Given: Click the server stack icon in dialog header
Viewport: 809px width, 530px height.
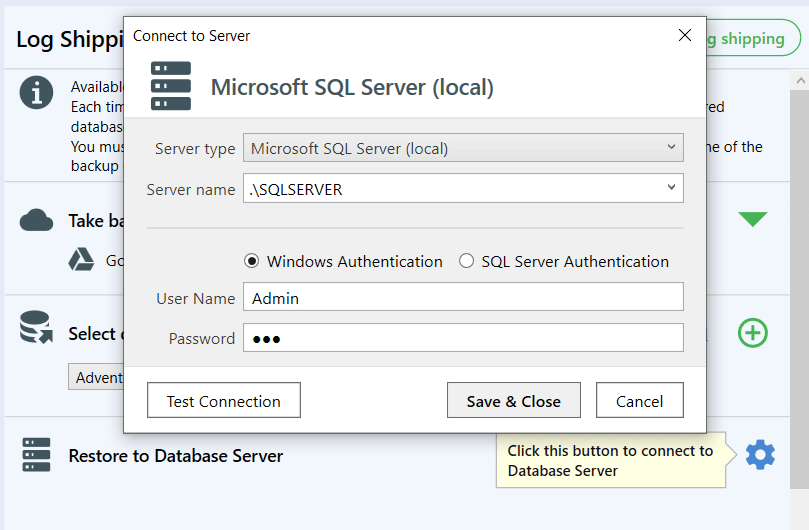Looking at the screenshot, I should tap(171, 86).
